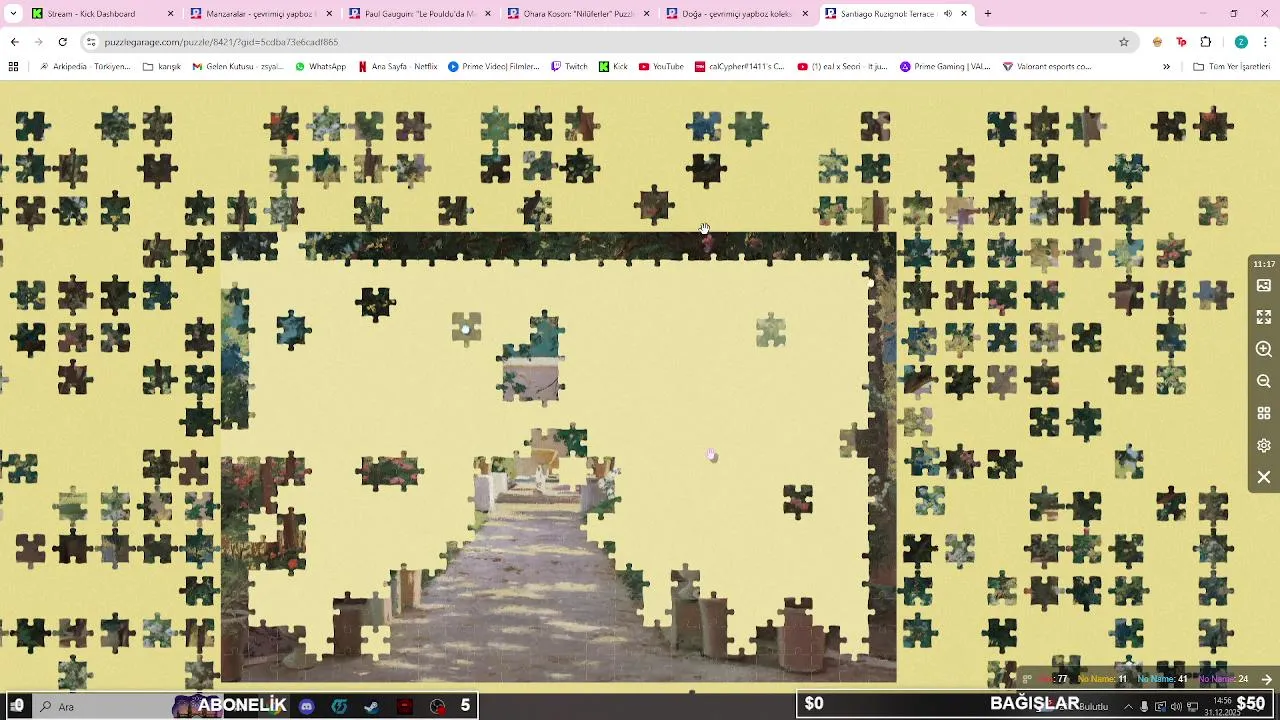Arrange loose pieces with grid icon

tap(1264, 413)
